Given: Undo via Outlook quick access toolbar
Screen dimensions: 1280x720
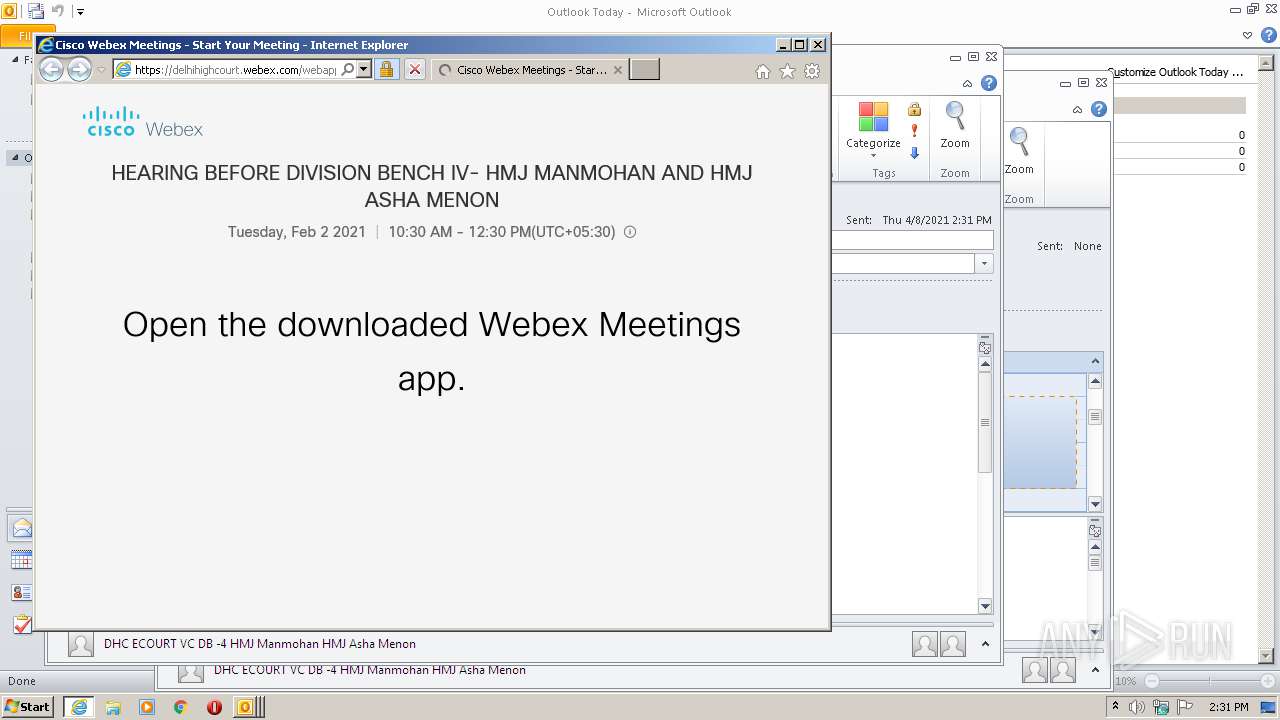Looking at the screenshot, I should [x=58, y=11].
